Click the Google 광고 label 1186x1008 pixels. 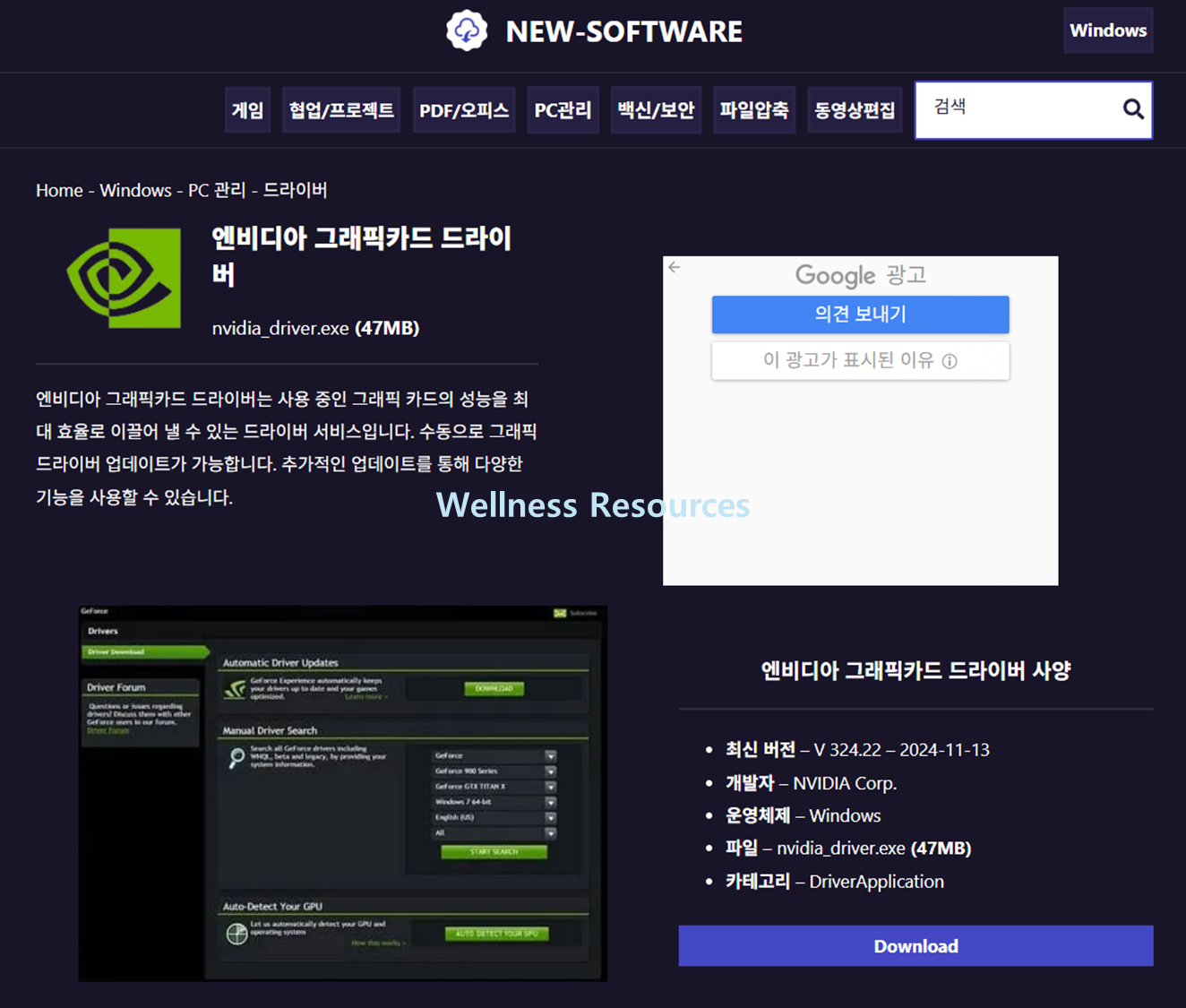pyautogui.click(x=860, y=275)
